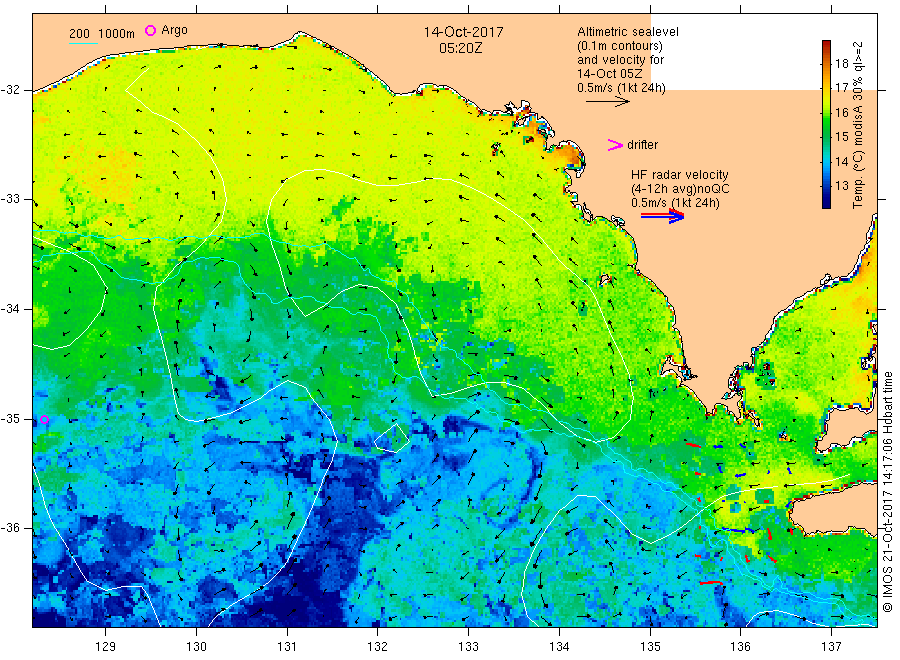Click the '-34' latitude axis label

tap(10, 309)
